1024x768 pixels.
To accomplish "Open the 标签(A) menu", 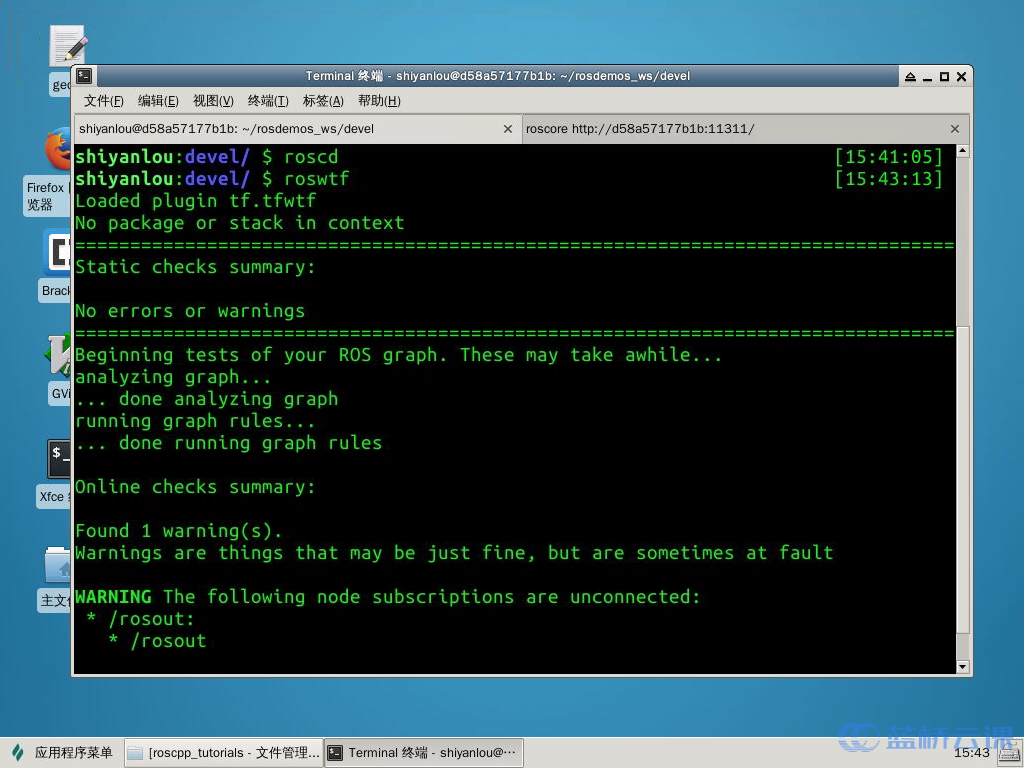I will click(x=323, y=101).
